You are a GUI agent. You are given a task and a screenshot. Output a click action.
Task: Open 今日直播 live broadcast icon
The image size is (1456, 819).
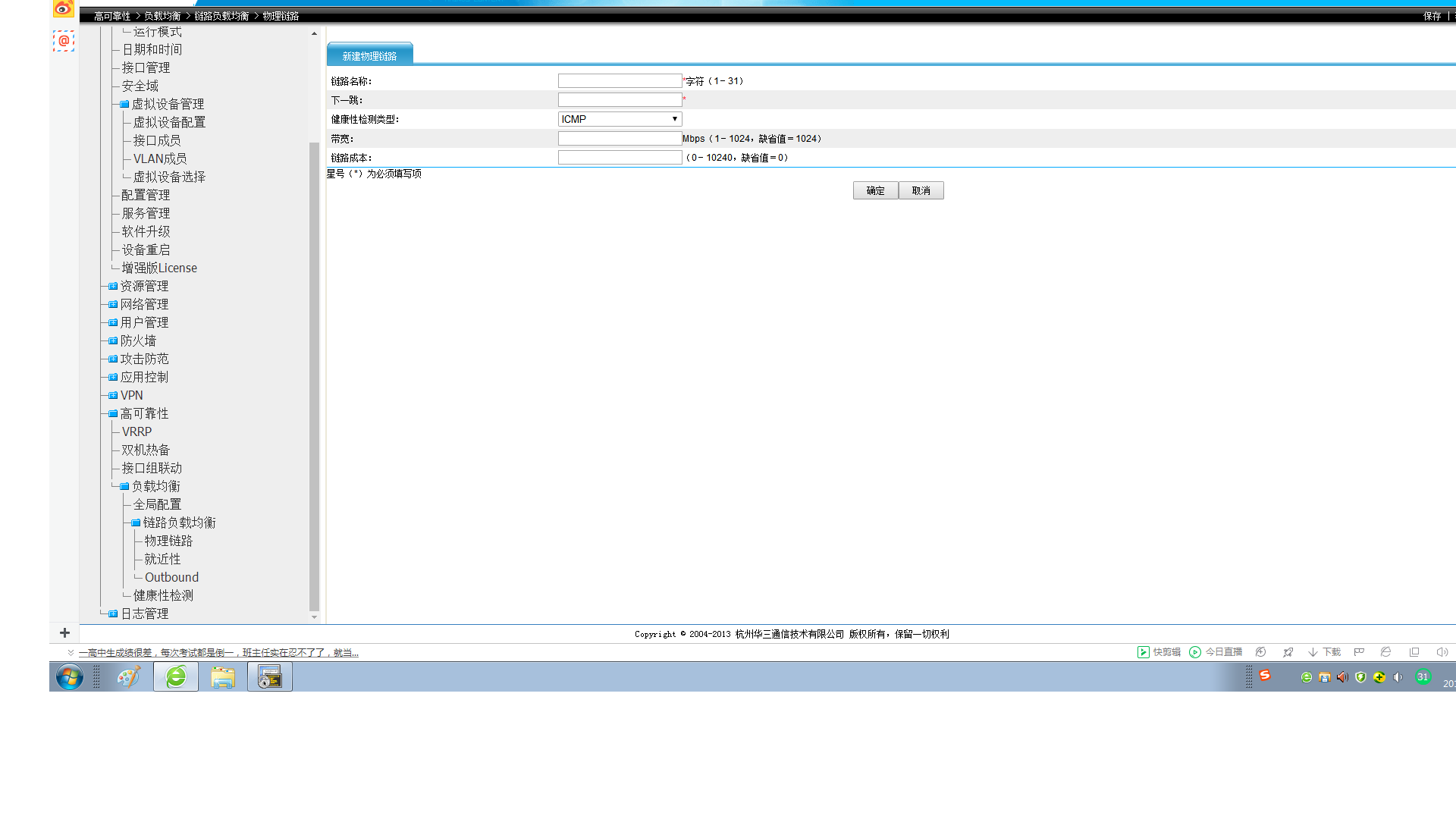point(1195,652)
